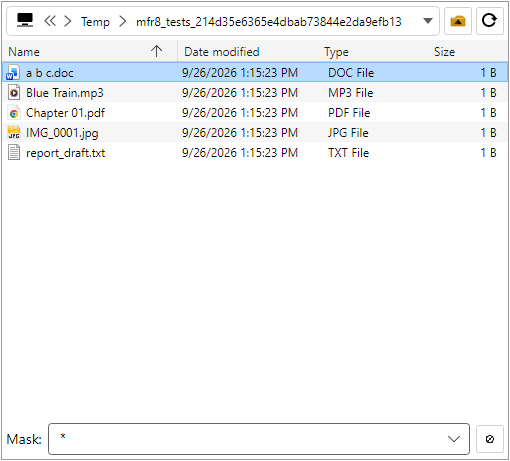Click the date modified of Blue Train.mp3
This screenshot has height=461, width=510.
tap(240, 93)
